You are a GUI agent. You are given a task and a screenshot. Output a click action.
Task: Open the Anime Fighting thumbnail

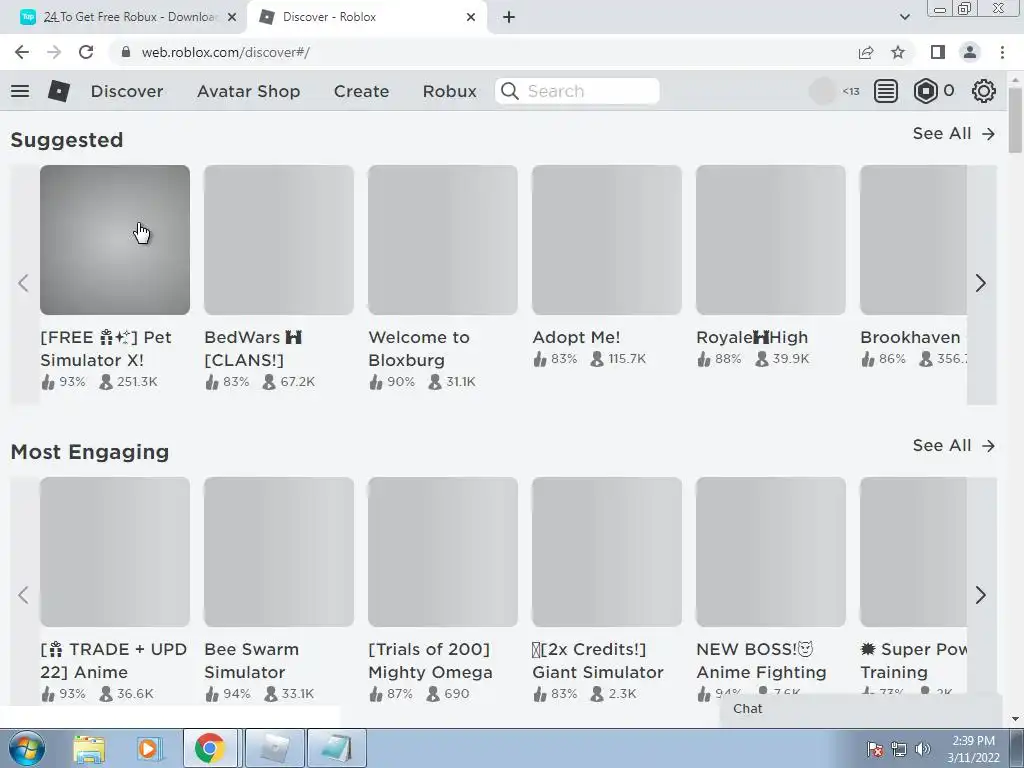coord(771,552)
